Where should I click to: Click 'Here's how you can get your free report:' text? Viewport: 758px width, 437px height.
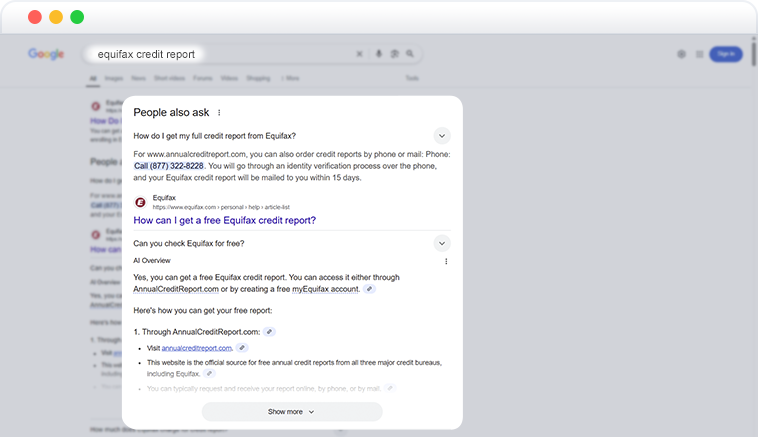203,310
